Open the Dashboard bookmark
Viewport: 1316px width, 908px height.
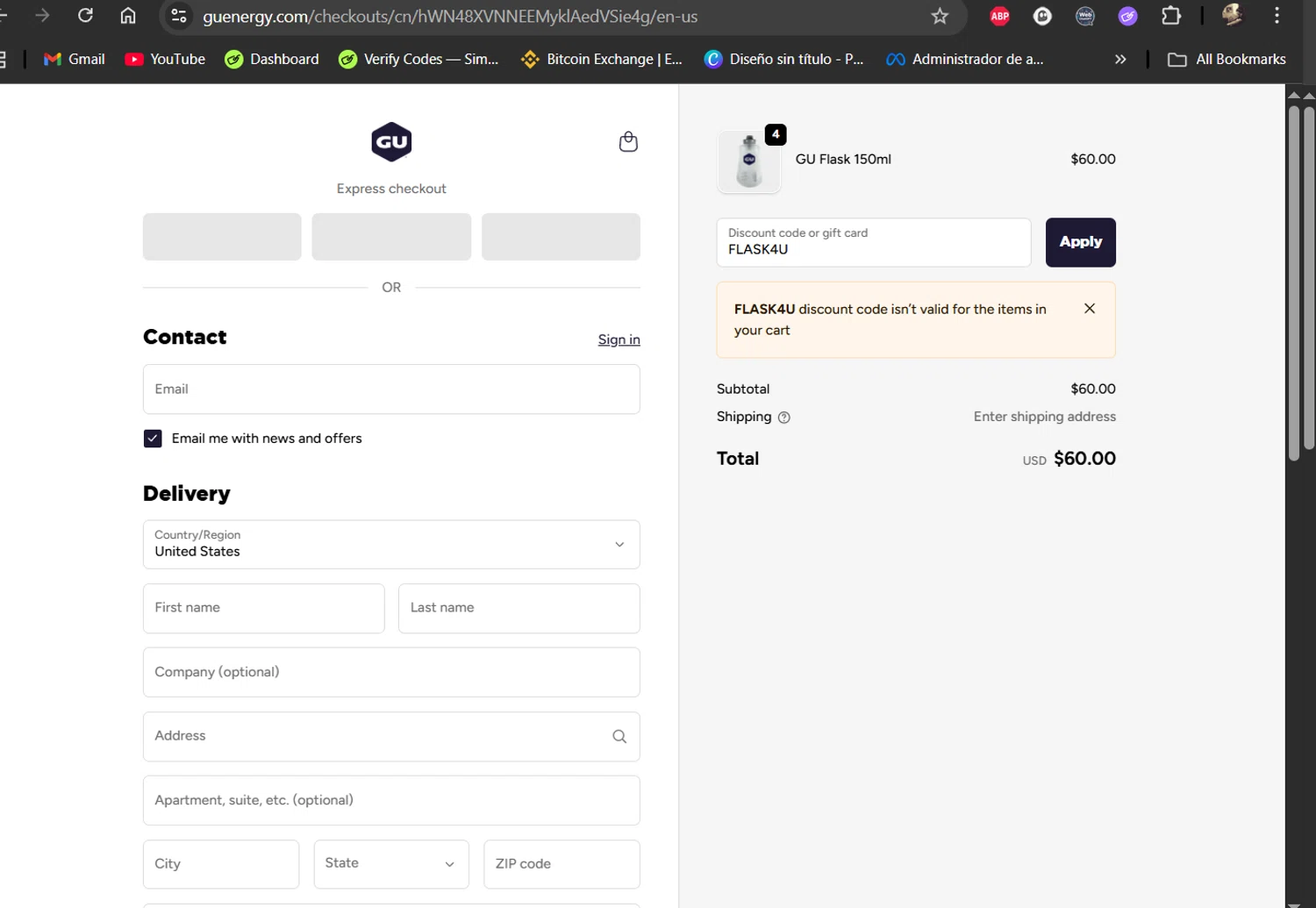pyautogui.click(x=272, y=59)
